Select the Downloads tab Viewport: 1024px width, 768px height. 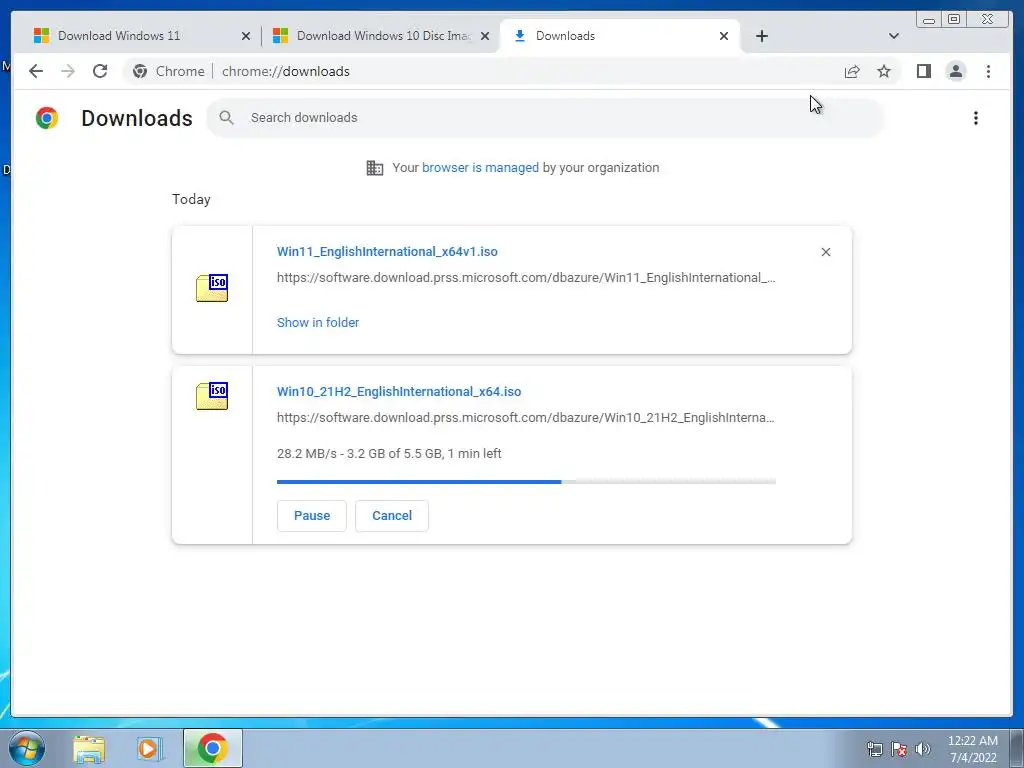pos(619,36)
